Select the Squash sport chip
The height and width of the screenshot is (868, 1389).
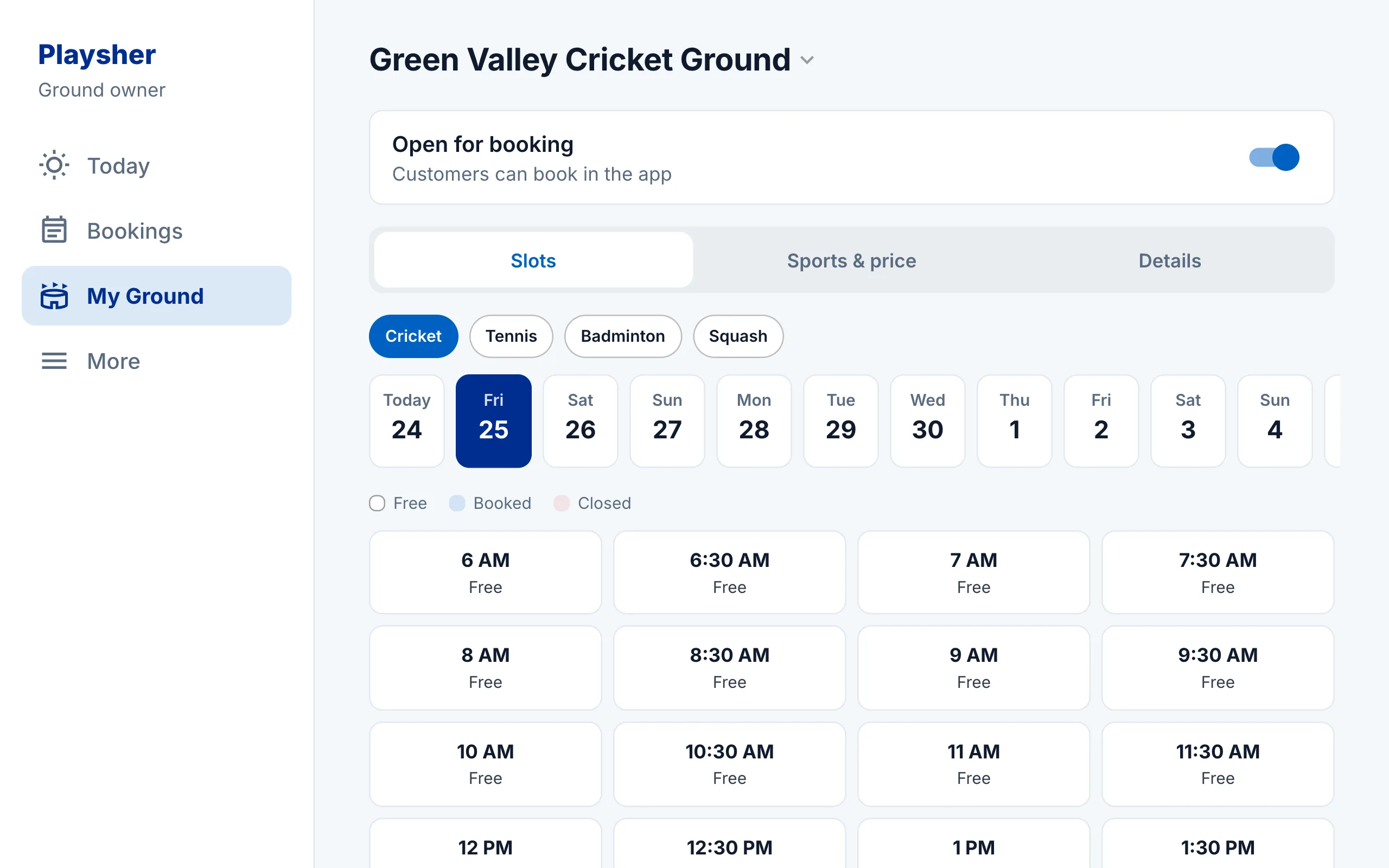point(738,336)
